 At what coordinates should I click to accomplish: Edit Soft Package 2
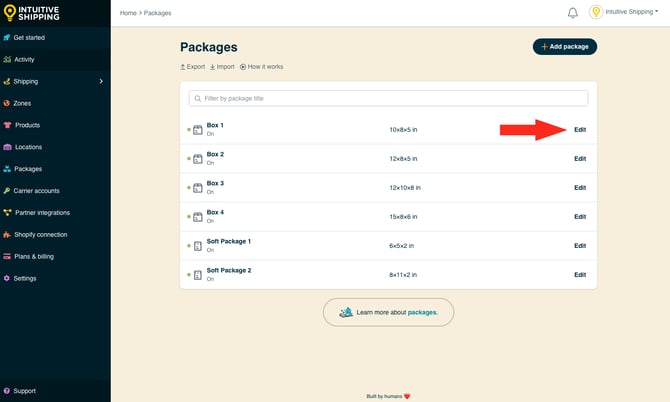[x=580, y=275]
